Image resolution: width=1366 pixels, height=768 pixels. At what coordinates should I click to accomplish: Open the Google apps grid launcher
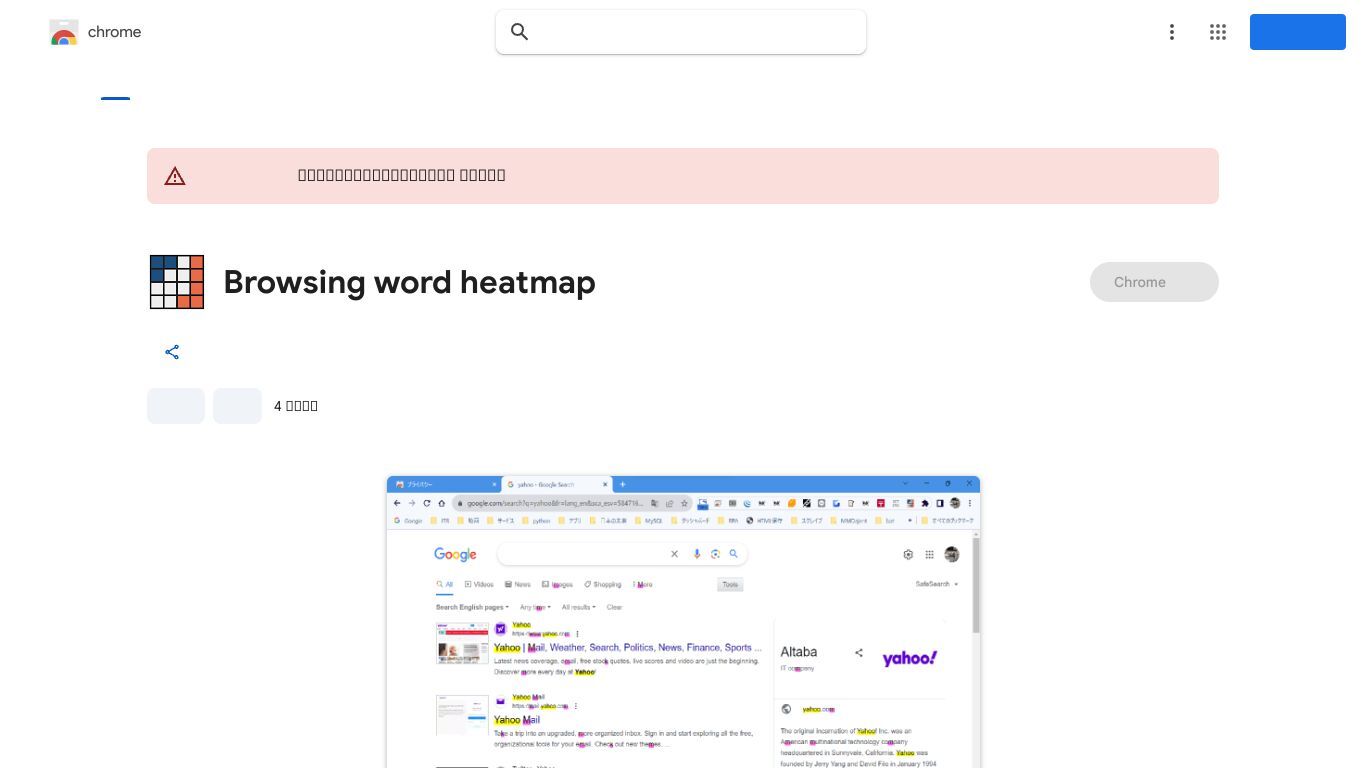point(1218,32)
